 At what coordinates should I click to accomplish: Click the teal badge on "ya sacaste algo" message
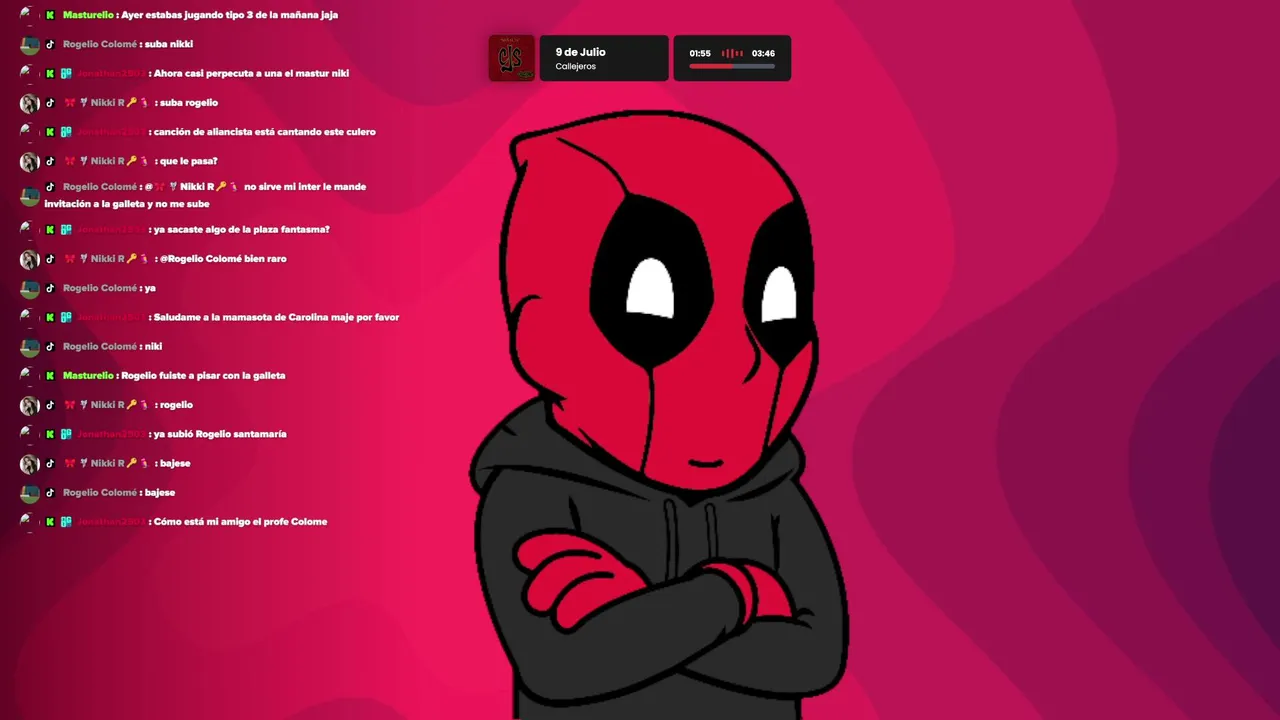coord(66,229)
